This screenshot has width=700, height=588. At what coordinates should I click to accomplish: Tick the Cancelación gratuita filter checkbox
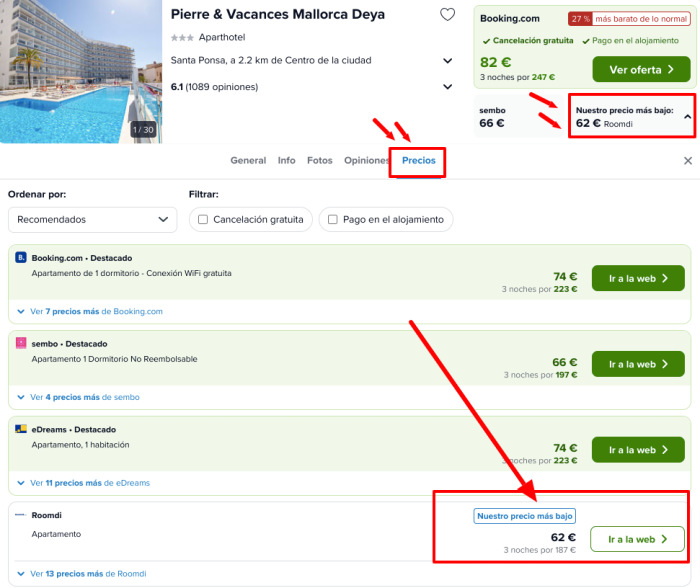tap(203, 219)
